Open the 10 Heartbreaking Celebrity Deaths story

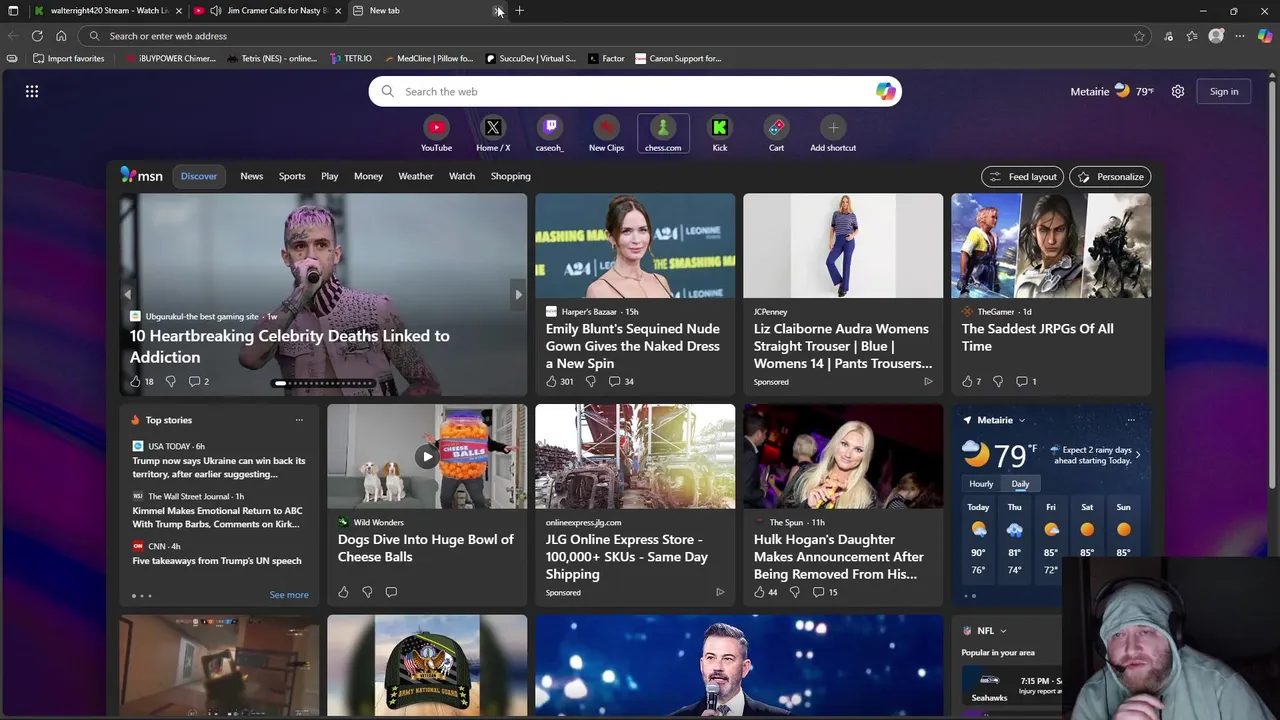pyautogui.click(x=290, y=346)
